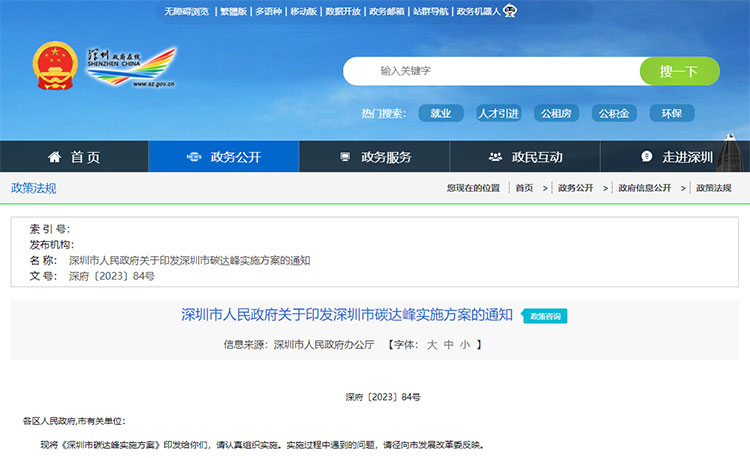Viewport: 750px width, 458px height.
Task: Select the 中 medium font size option
Action: click(x=449, y=344)
